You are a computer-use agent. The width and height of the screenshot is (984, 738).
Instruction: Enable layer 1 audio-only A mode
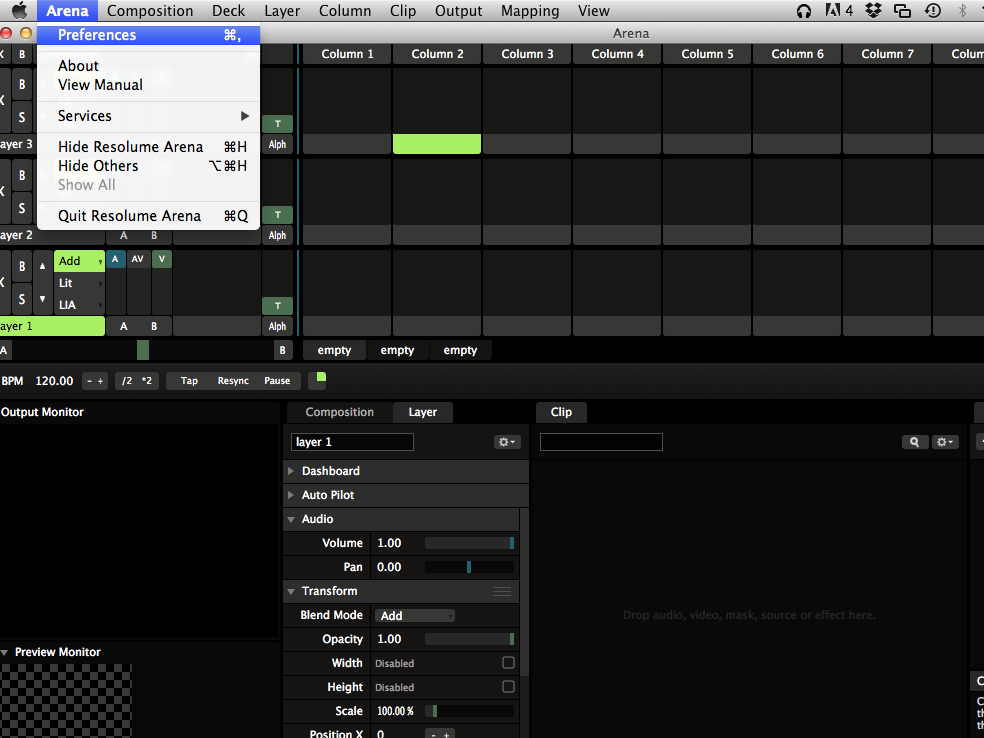click(x=115, y=259)
